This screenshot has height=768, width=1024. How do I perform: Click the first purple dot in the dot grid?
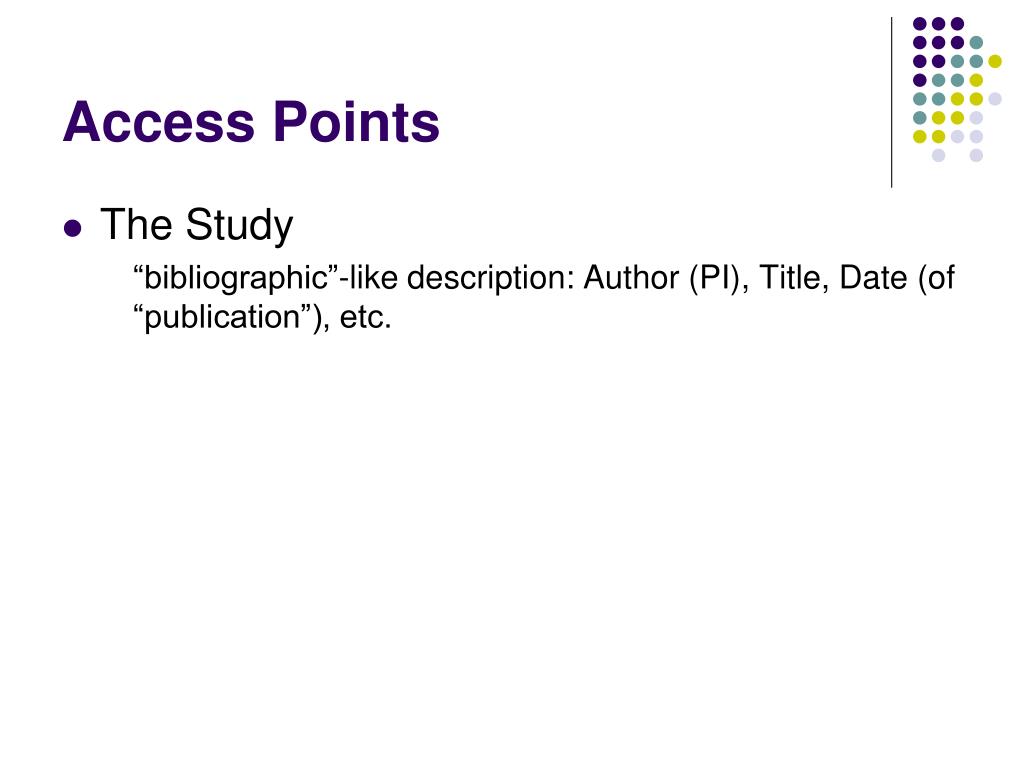click(x=920, y=24)
